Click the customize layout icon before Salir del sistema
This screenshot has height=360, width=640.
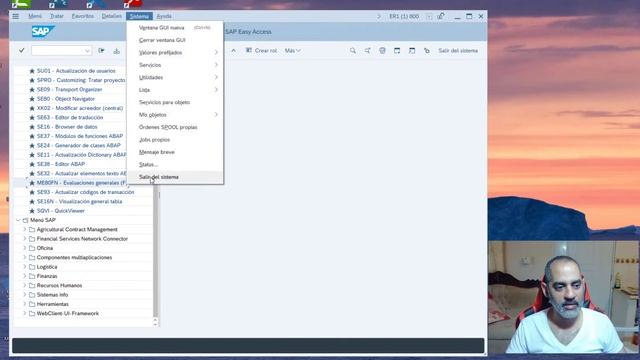click(x=427, y=51)
